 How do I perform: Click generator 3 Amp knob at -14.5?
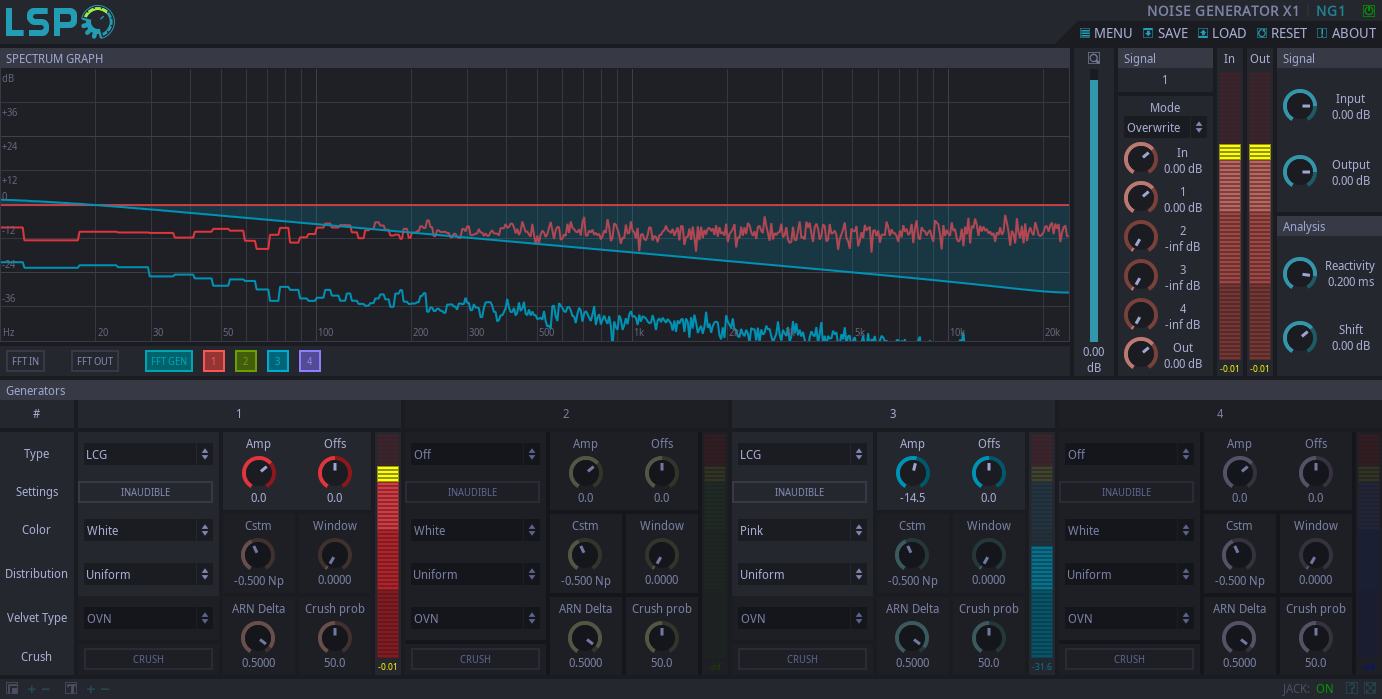[912, 472]
